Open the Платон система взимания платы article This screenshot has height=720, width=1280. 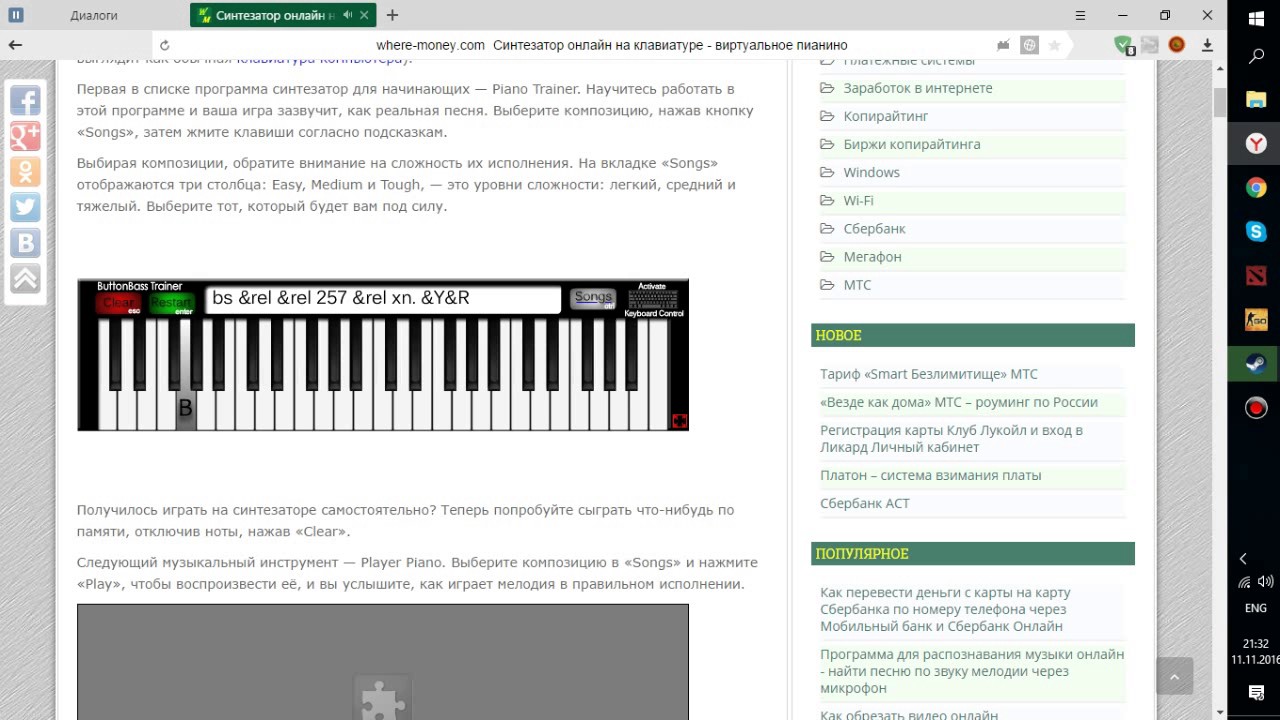click(x=931, y=475)
